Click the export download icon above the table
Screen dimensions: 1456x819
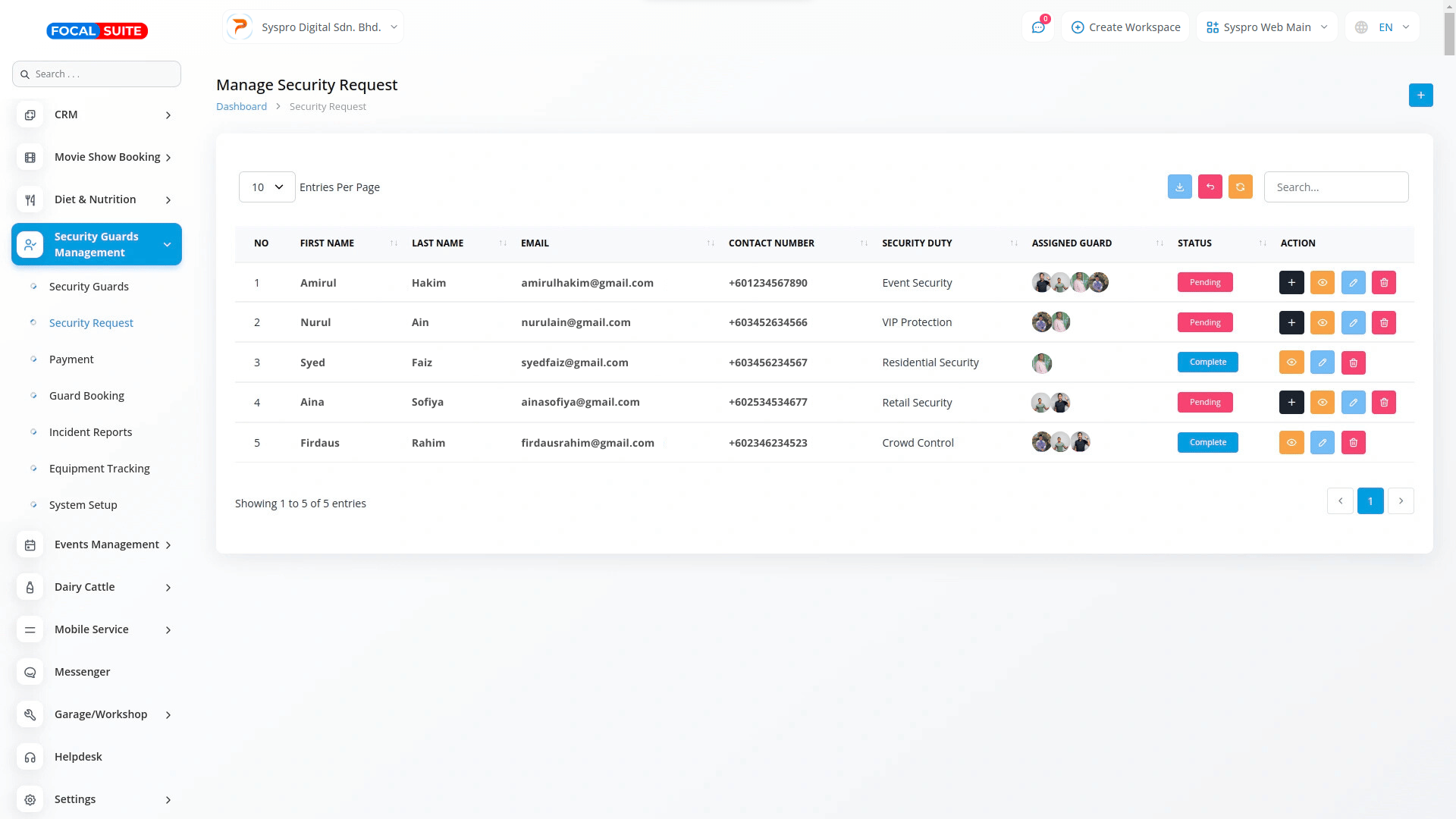tap(1179, 187)
